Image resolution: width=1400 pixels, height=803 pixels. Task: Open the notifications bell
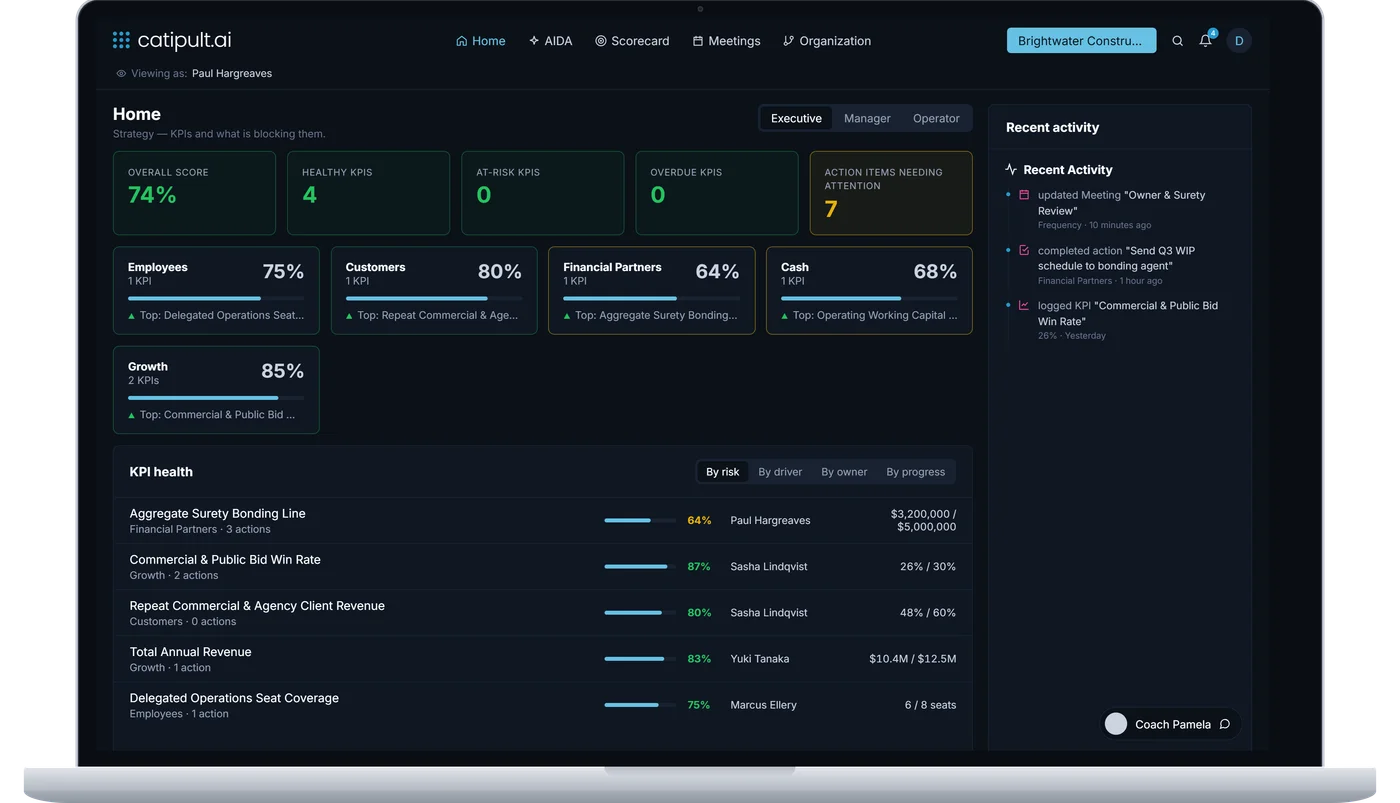1205,41
